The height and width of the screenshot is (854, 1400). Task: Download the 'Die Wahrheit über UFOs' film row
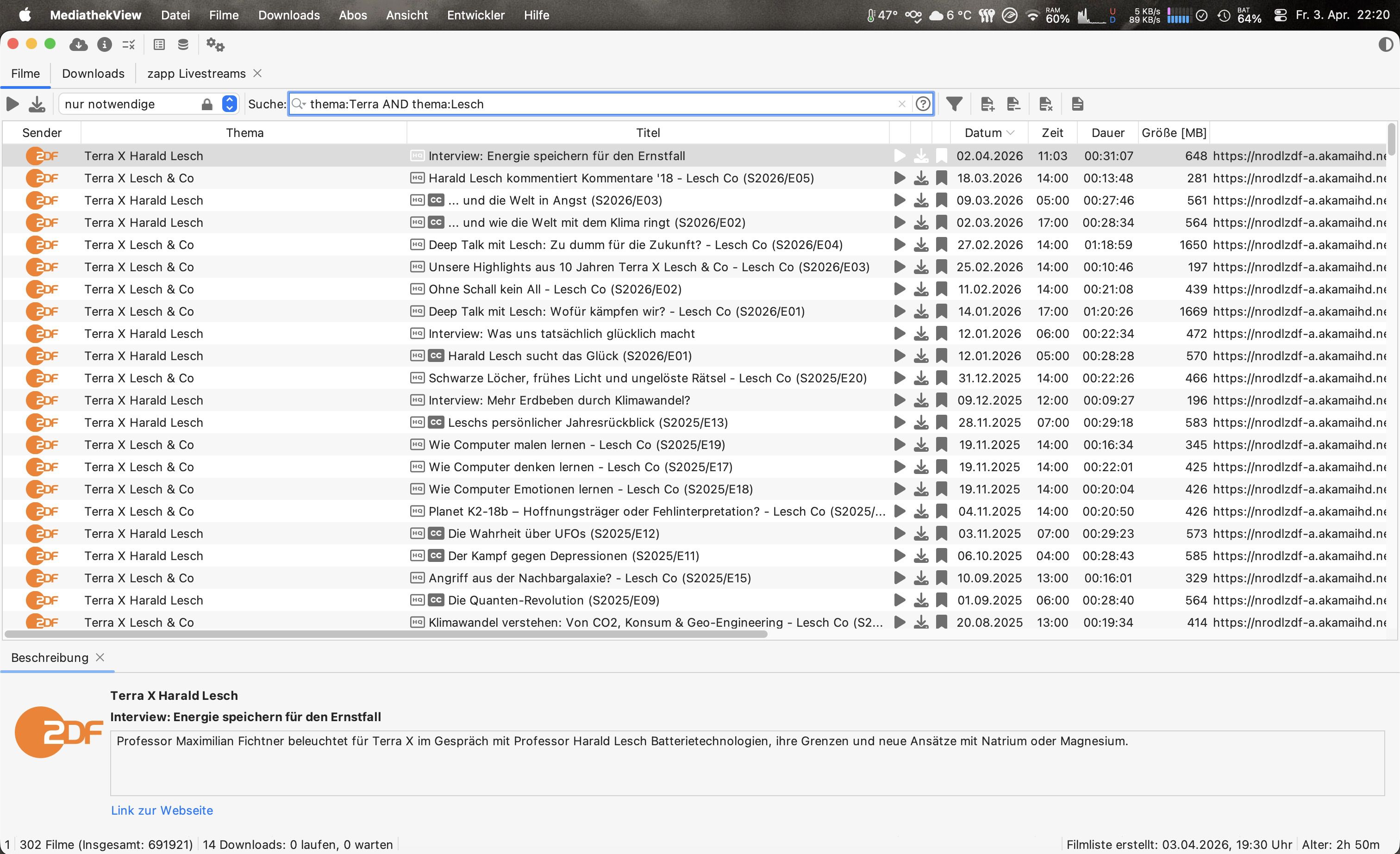921,534
